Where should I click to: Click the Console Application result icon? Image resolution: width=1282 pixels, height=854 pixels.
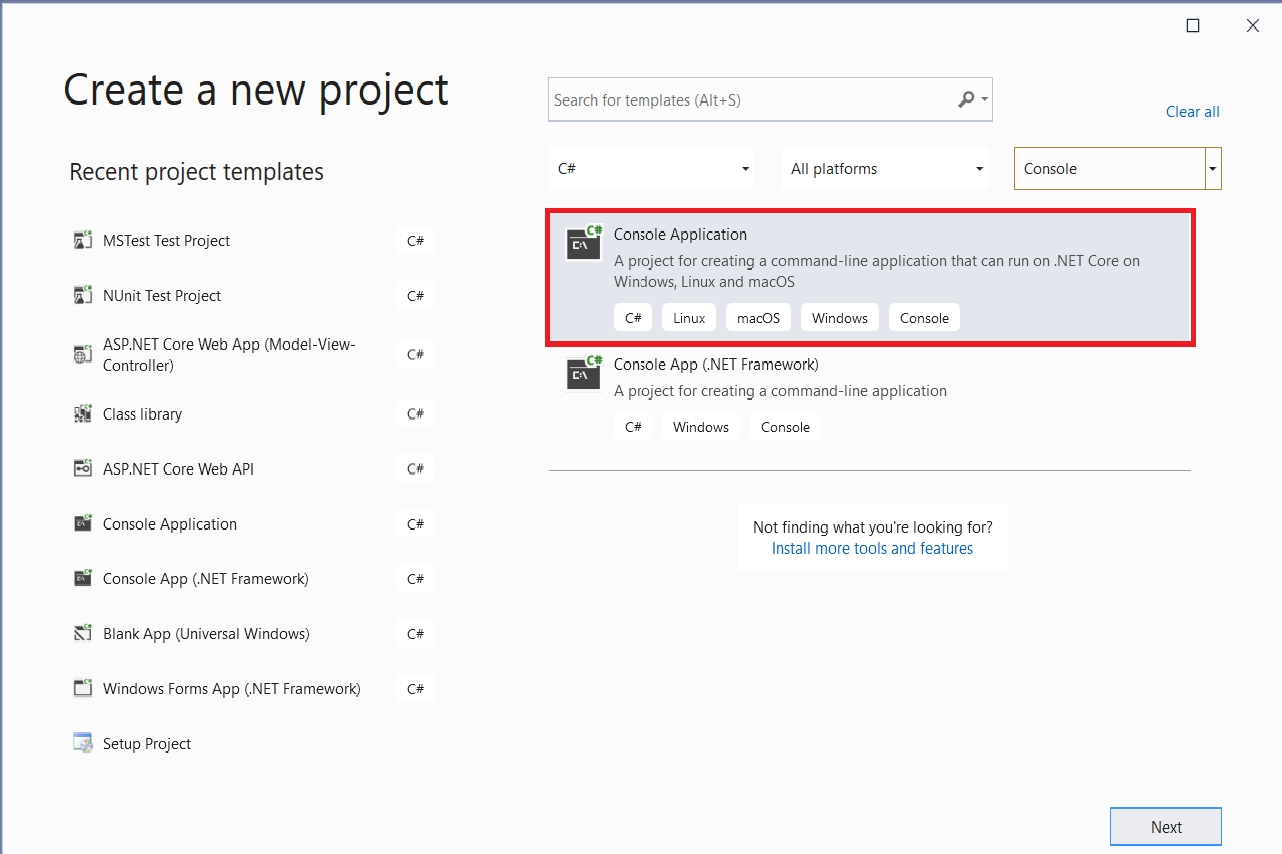pyautogui.click(x=584, y=242)
